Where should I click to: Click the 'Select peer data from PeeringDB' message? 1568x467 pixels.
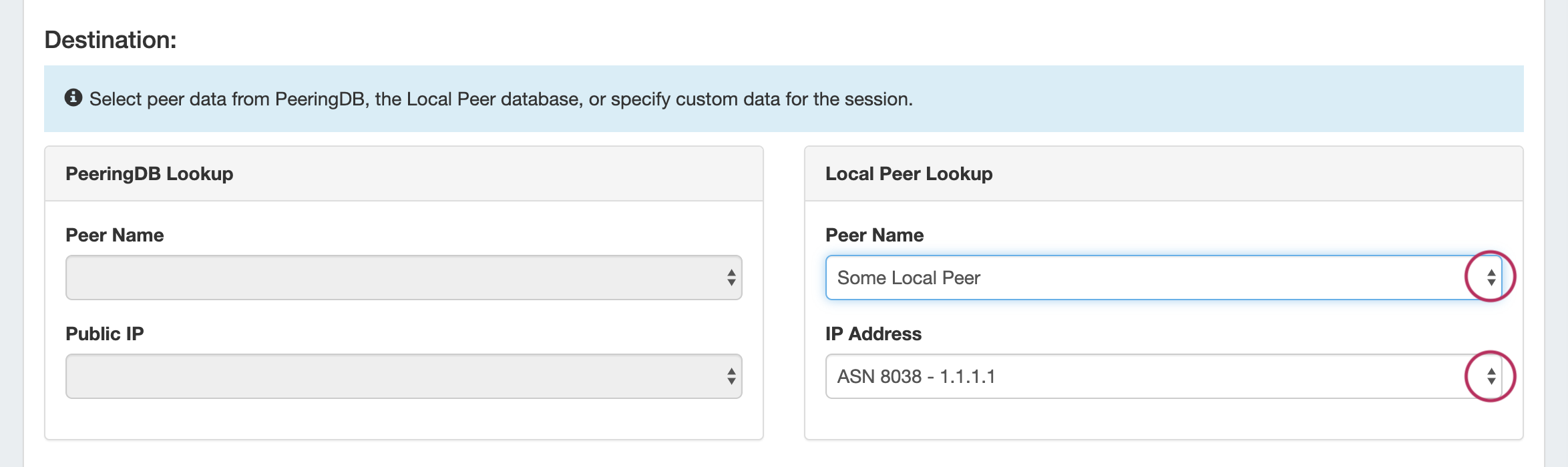(x=501, y=99)
